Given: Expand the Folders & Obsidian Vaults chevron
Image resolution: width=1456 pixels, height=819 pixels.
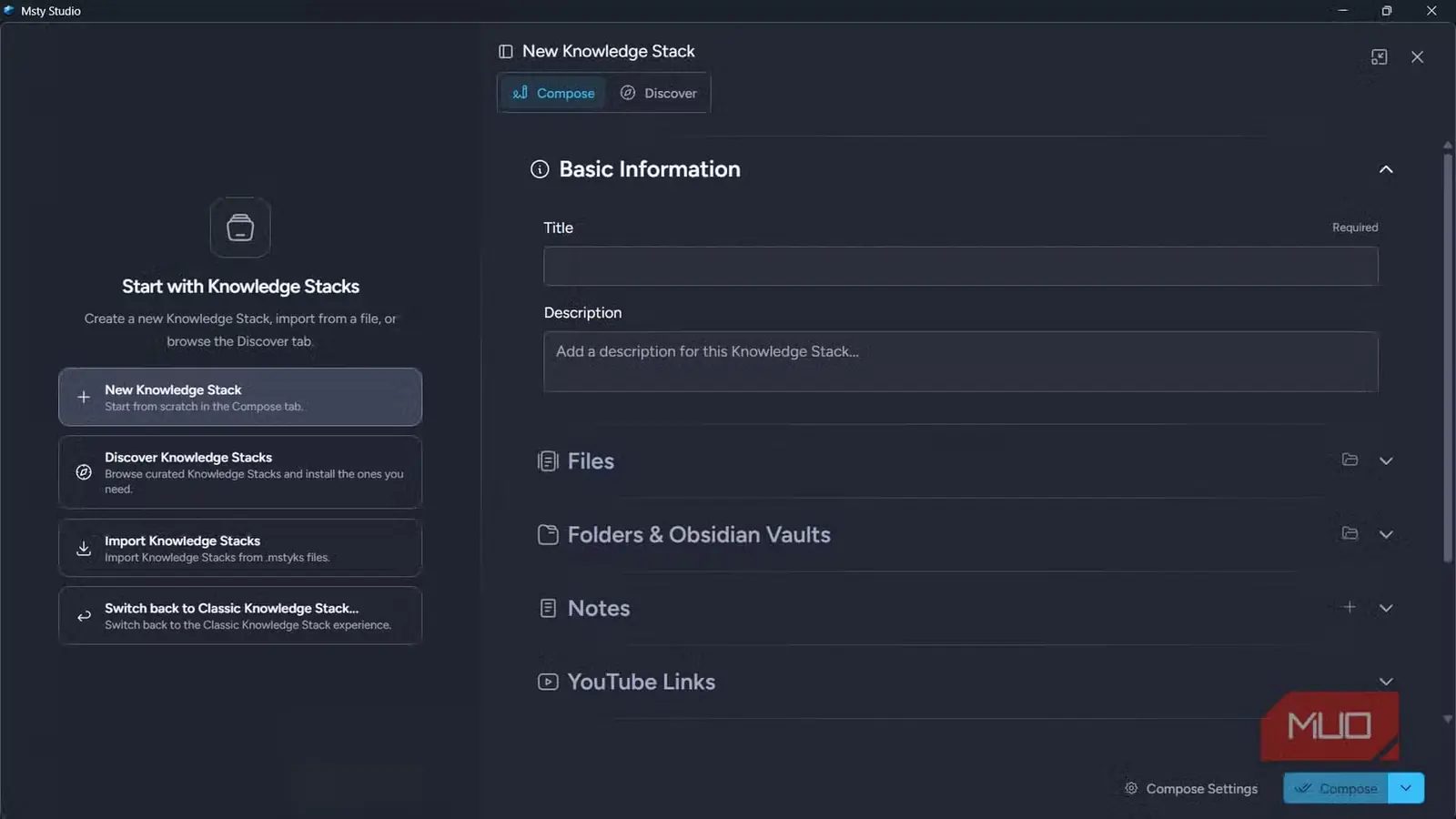Looking at the screenshot, I should [1386, 535].
